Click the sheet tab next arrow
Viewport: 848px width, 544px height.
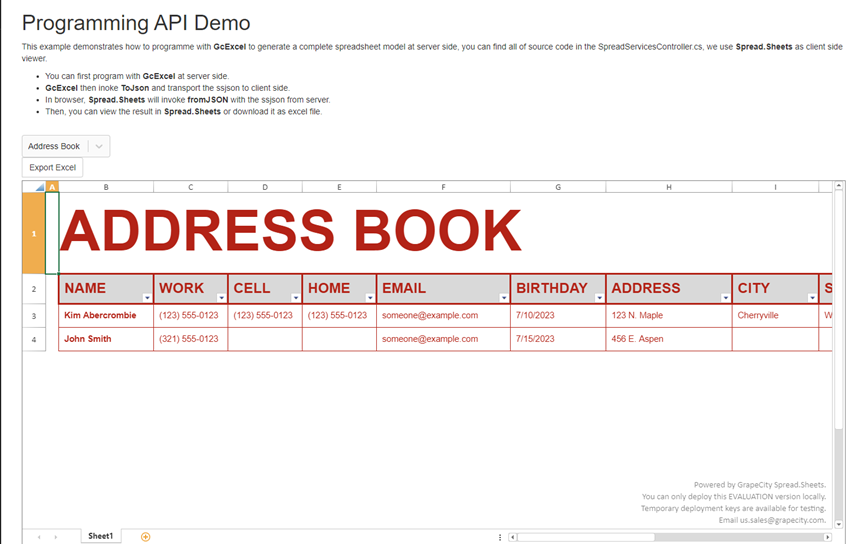[56, 537]
